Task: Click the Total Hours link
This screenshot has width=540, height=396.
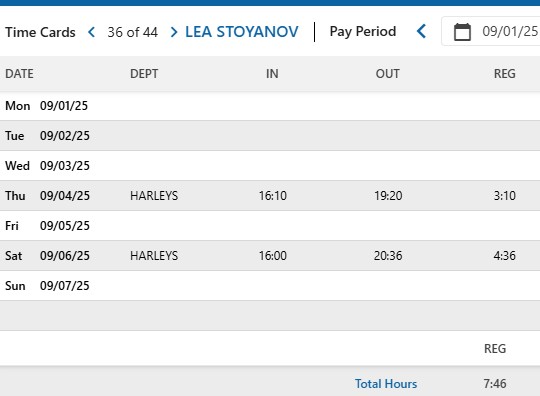Action: click(386, 384)
